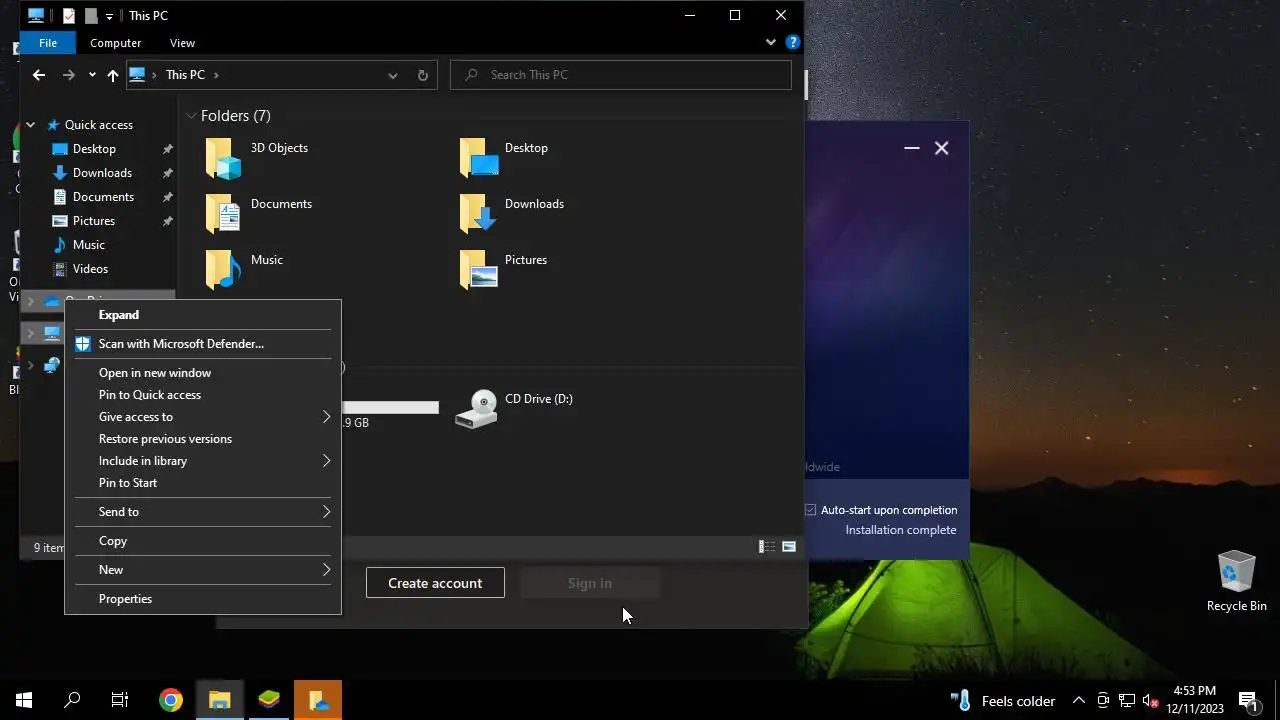Select the CD Drive (D:) icon
Screen dimensions: 1280x720
tap(476, 408)
